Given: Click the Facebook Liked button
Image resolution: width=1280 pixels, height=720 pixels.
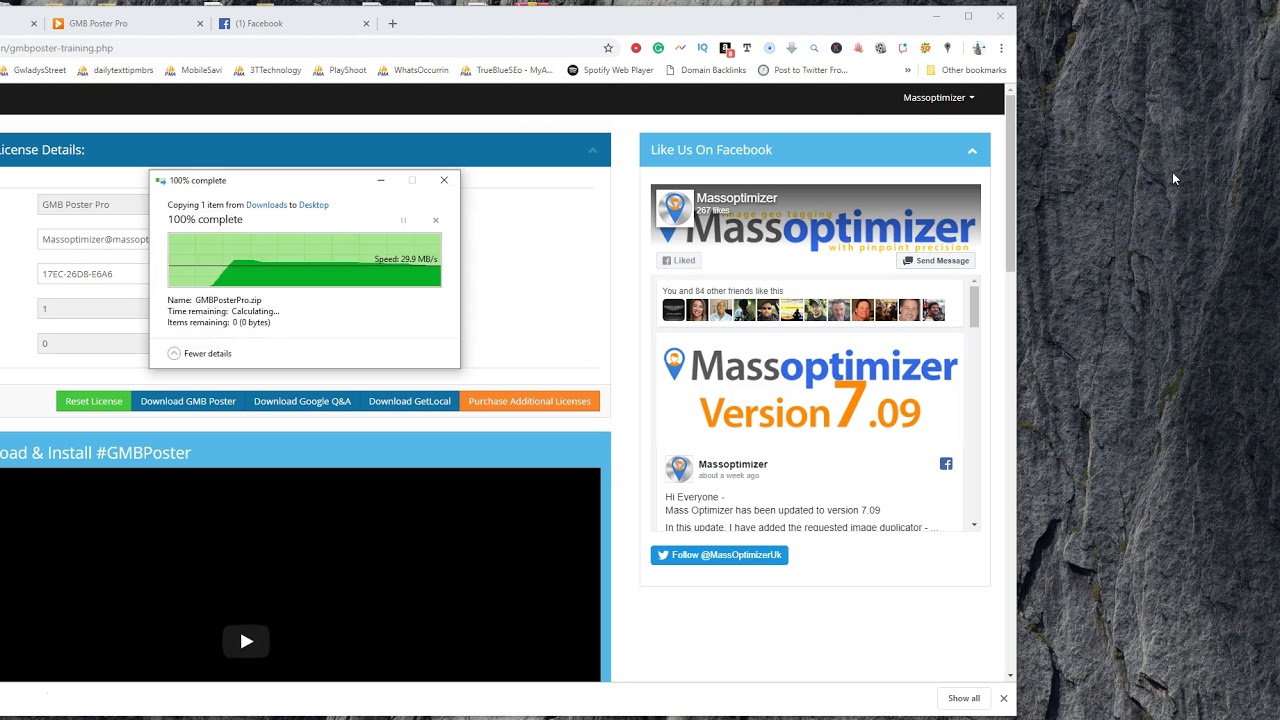Looking at the screenshot, I should pyautogui.click(x=678, y=261).
